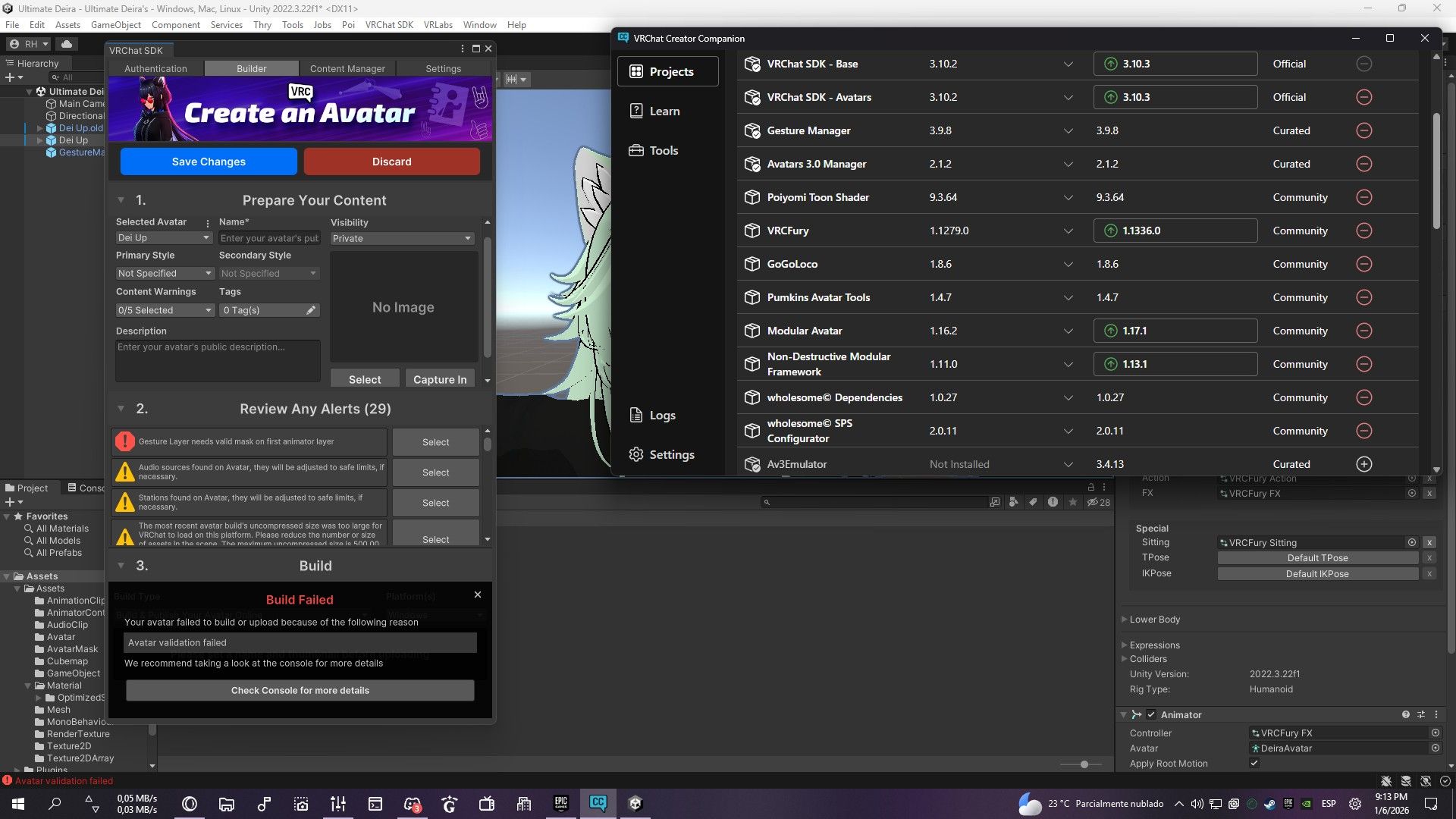Screen dimensions: 1456x819
Task: Click the red Discard button
Action: [x=391, y=162]
